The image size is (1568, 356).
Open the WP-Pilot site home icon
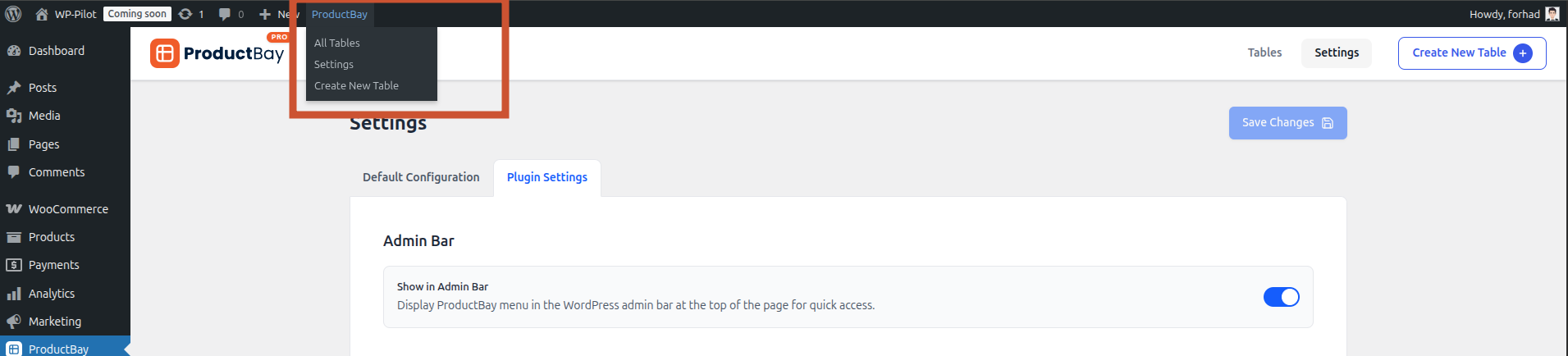click(42, 14)
